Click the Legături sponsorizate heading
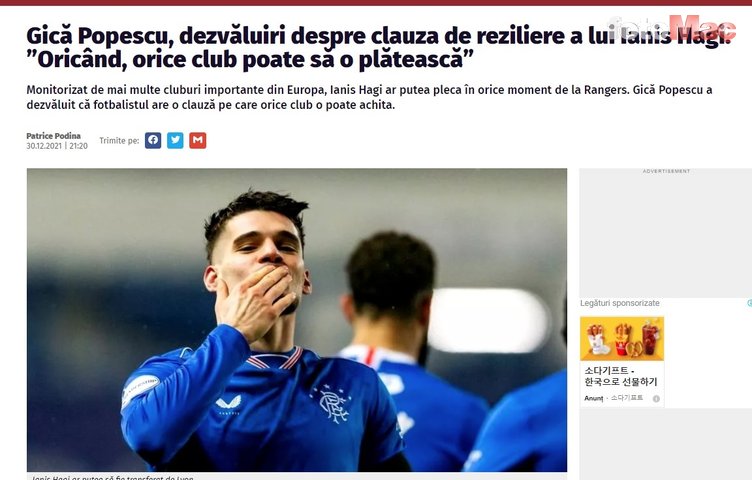This screenshot has width=752, height=480. click(x=620, y=303)
